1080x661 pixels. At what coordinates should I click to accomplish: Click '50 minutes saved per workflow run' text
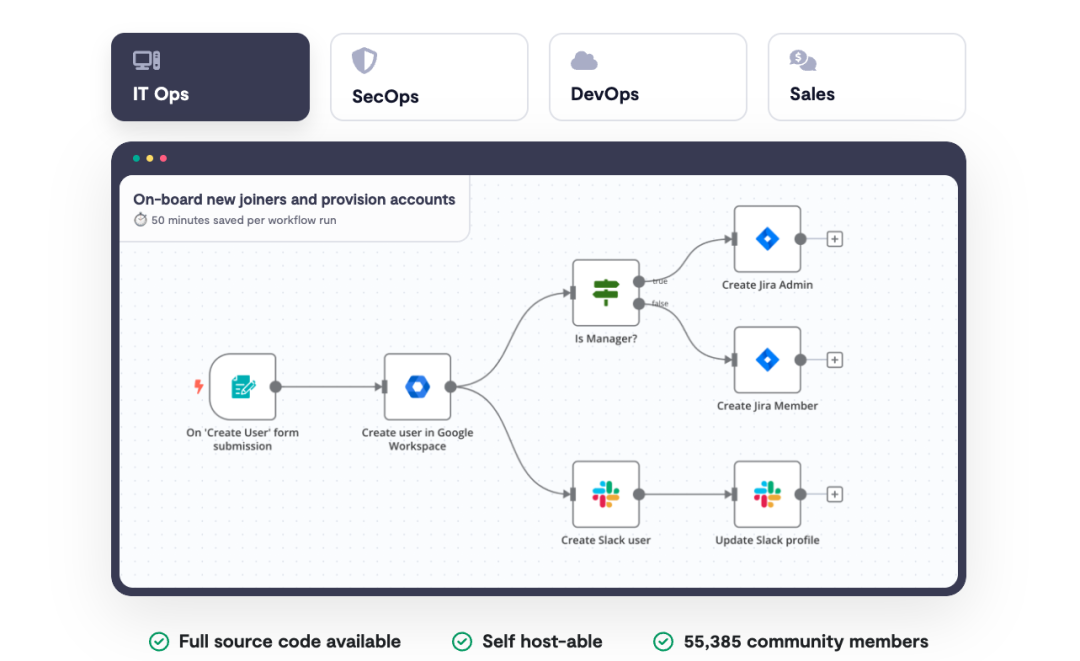[x=244, y=220]
